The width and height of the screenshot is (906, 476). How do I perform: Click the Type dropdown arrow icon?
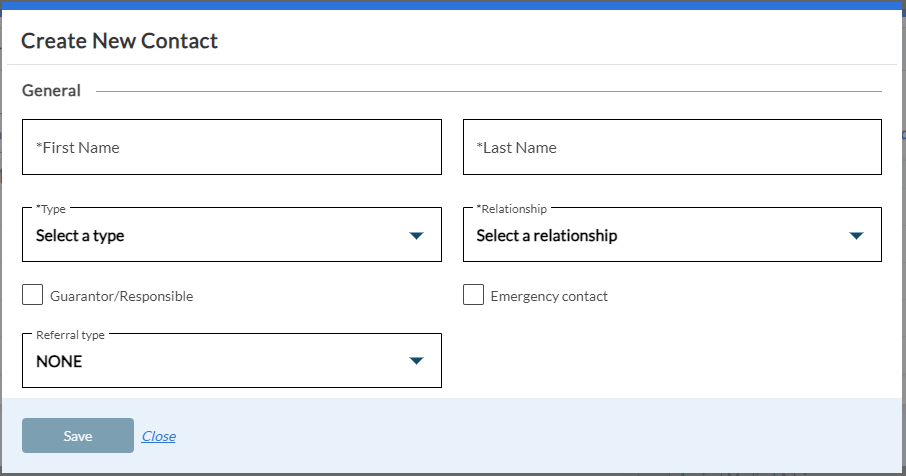[x=417, y=236]
